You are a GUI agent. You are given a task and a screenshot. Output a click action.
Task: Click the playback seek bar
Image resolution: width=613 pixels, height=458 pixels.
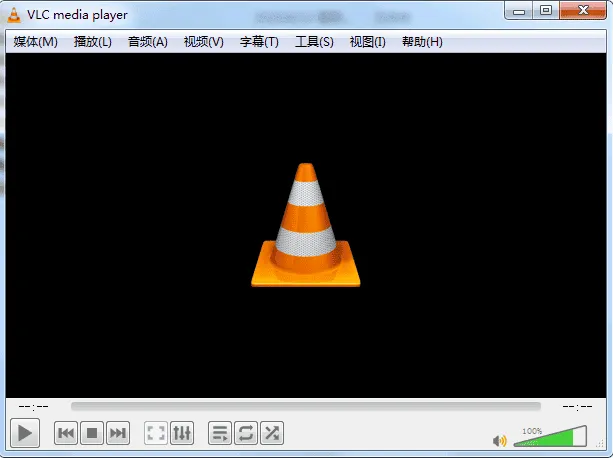[x=305, y=407]
